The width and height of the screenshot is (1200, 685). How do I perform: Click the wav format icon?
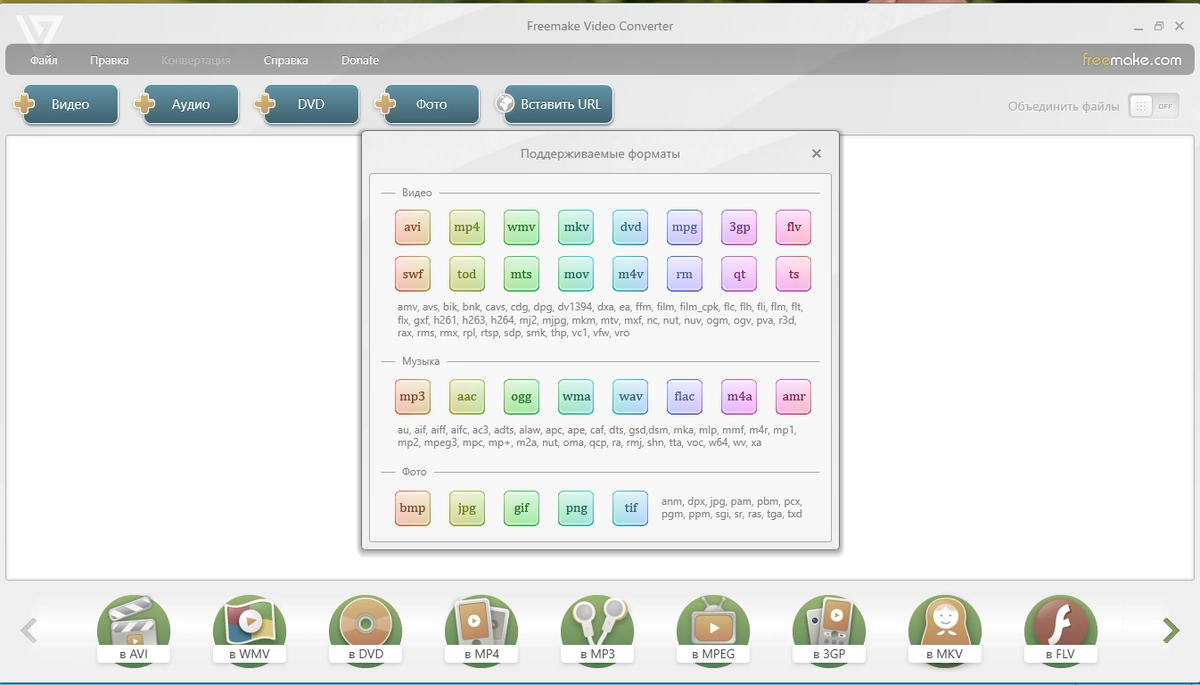coord(630,396)
